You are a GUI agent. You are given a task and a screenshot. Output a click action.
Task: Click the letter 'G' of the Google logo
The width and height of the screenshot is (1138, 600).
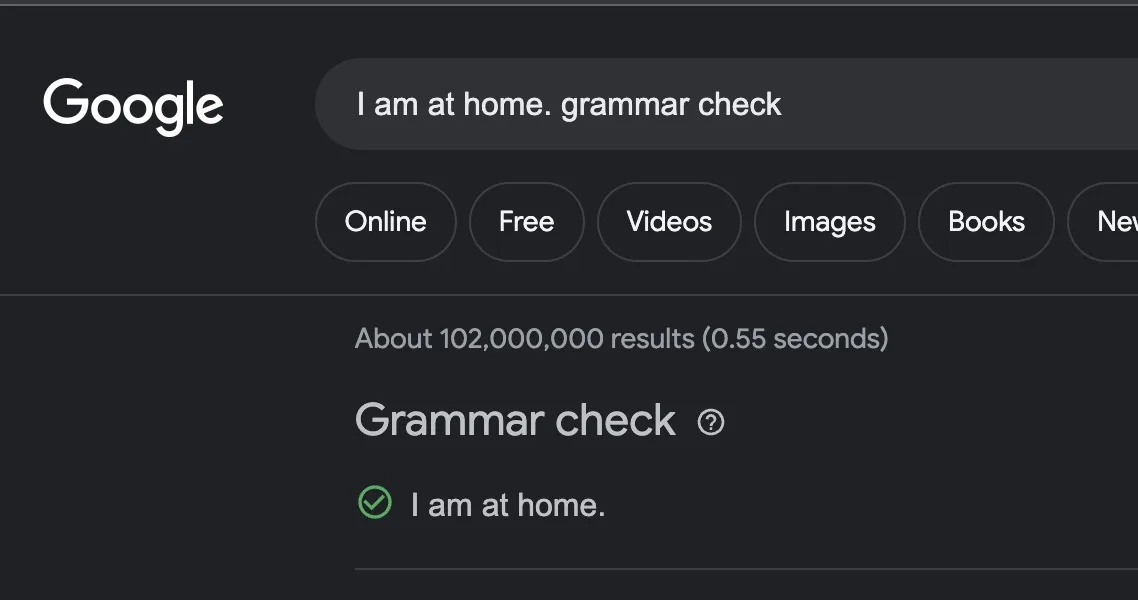click(64, 102)
